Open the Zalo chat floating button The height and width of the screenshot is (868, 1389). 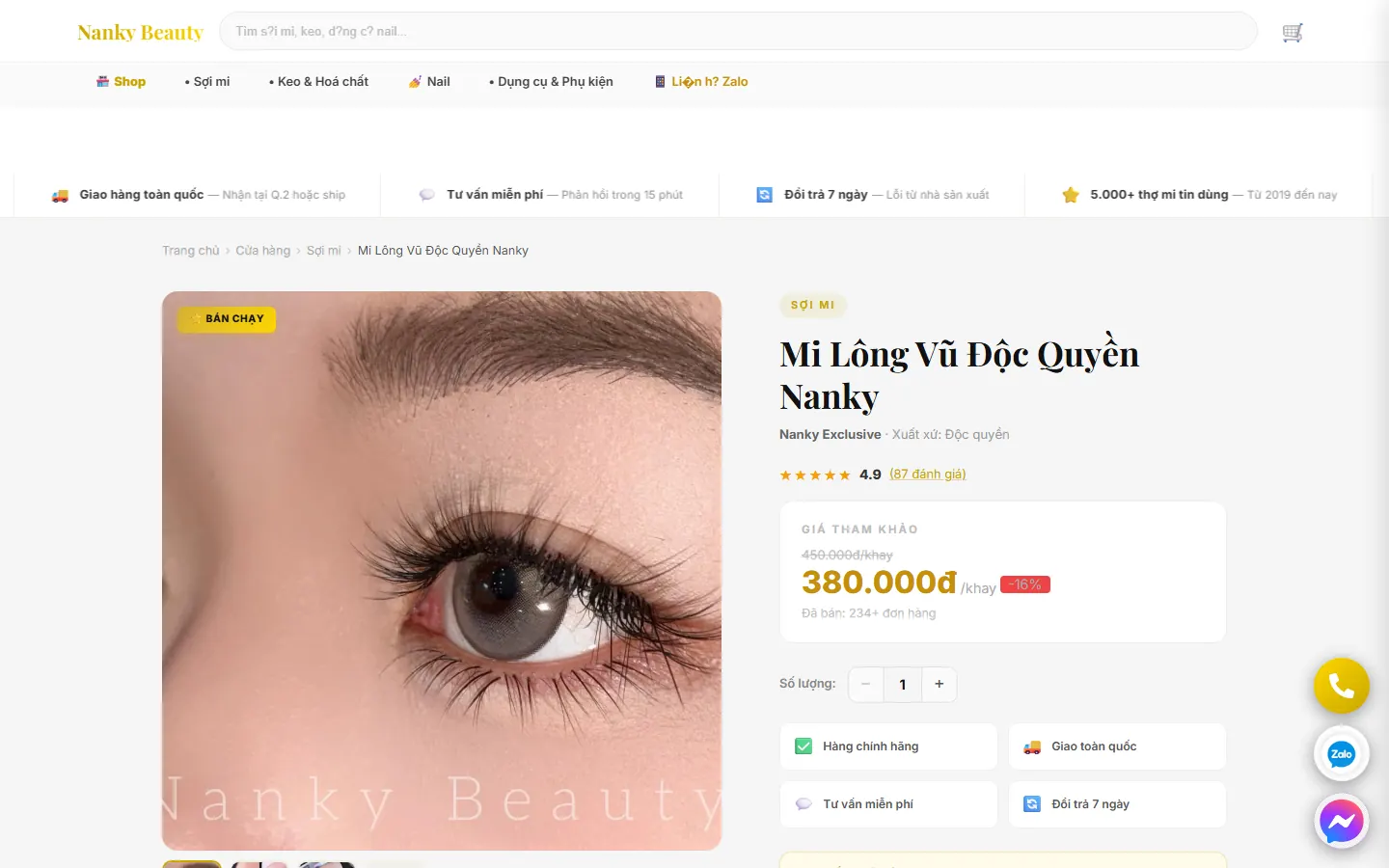(1341, 754)
